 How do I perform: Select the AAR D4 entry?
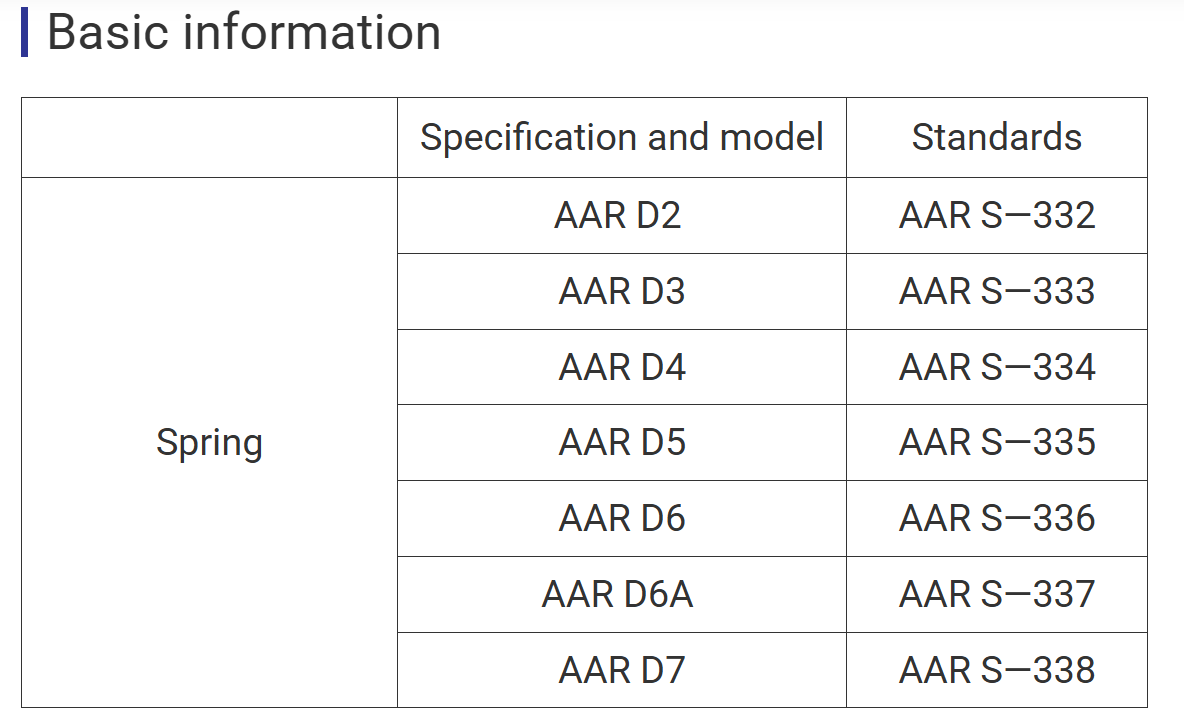(x=621, y=367)
